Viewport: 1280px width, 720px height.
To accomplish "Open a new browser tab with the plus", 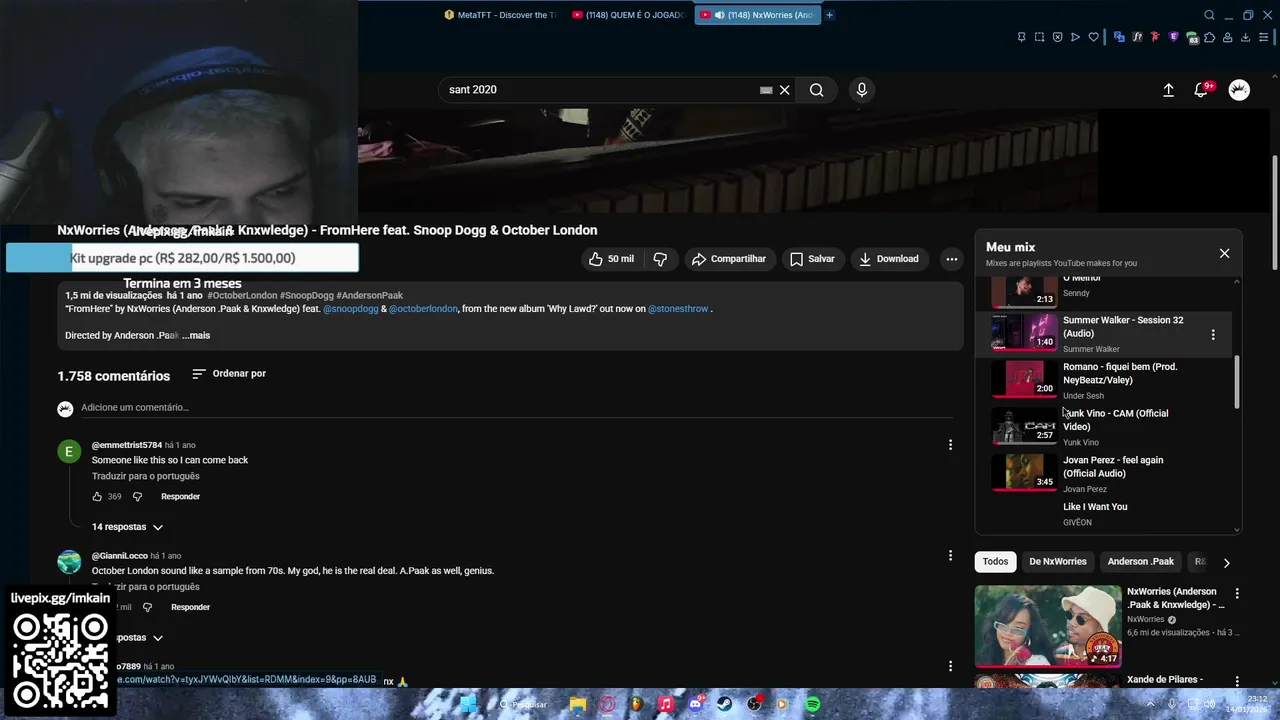I will (829, 15).
